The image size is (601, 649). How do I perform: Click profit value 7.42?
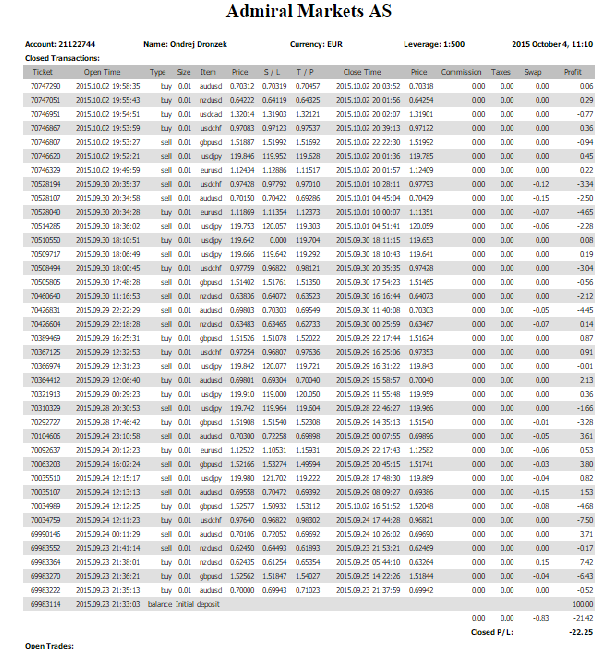(587, 562)
